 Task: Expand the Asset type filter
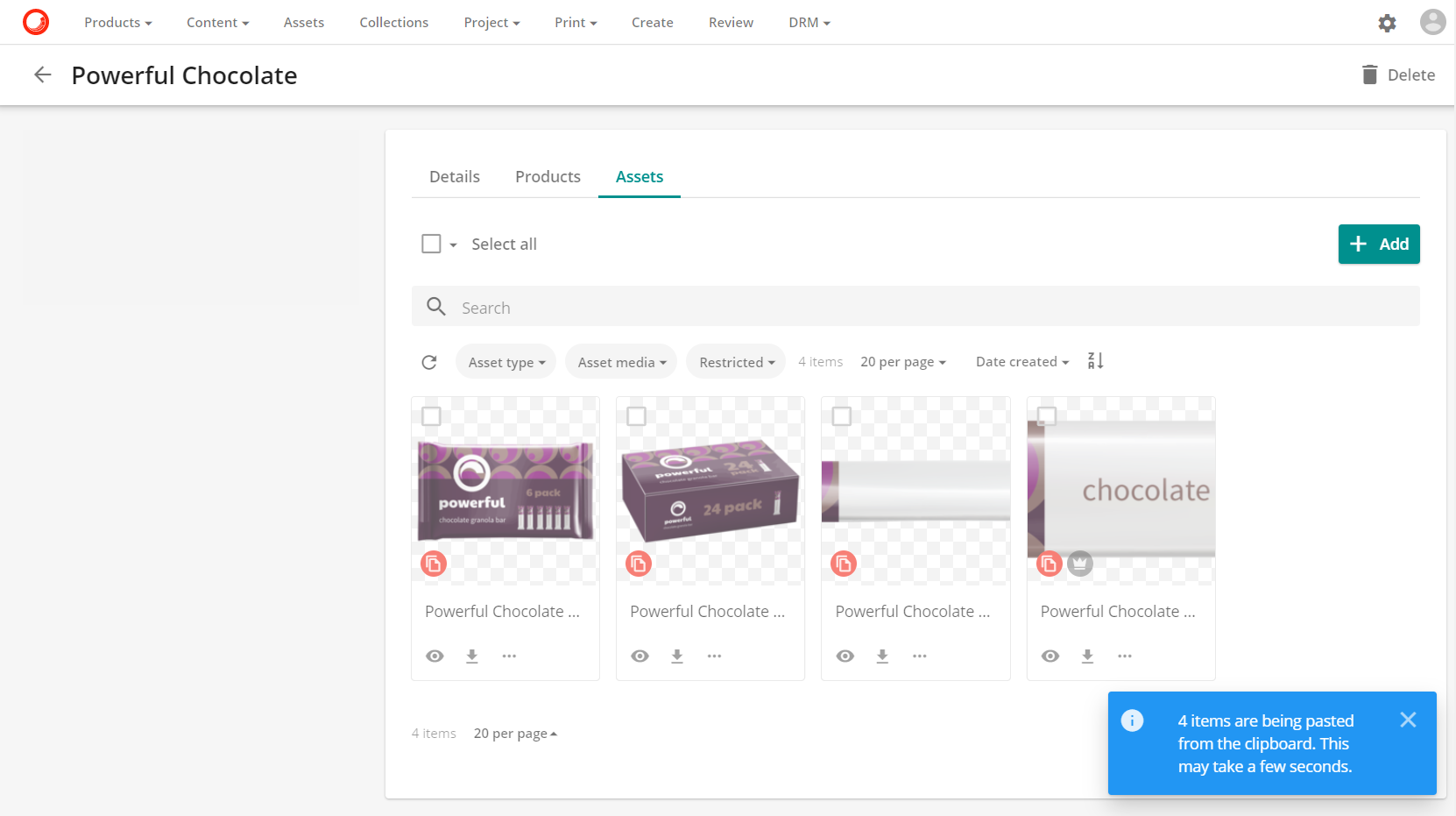[505, 362]
